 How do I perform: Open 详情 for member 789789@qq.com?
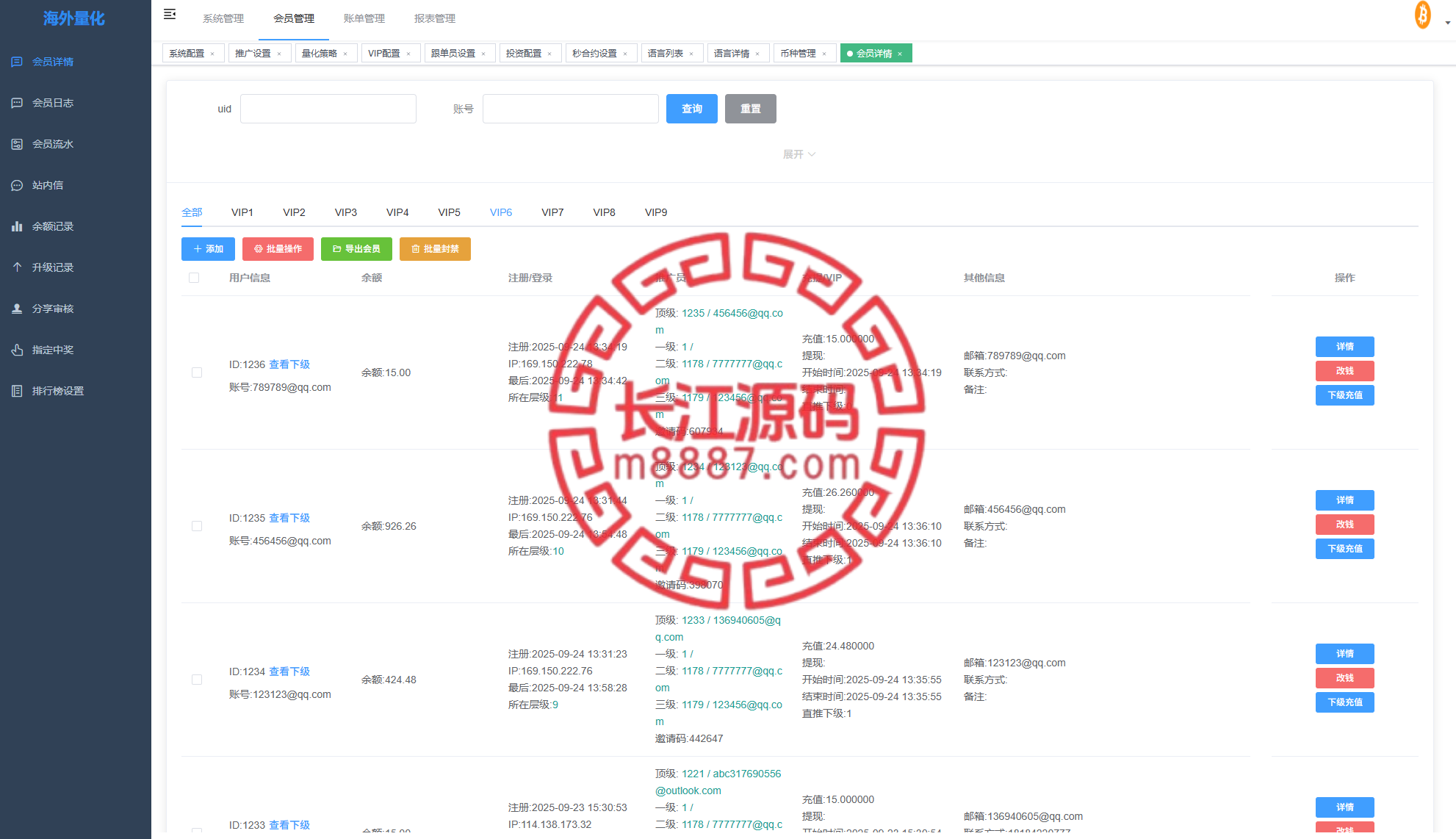click(1345, 347)
